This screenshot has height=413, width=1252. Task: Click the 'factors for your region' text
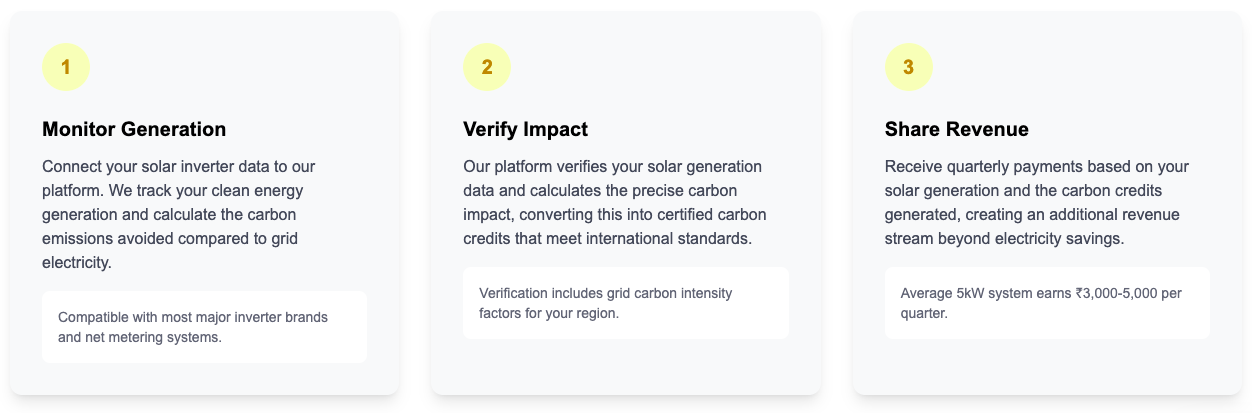pos(549,313)
